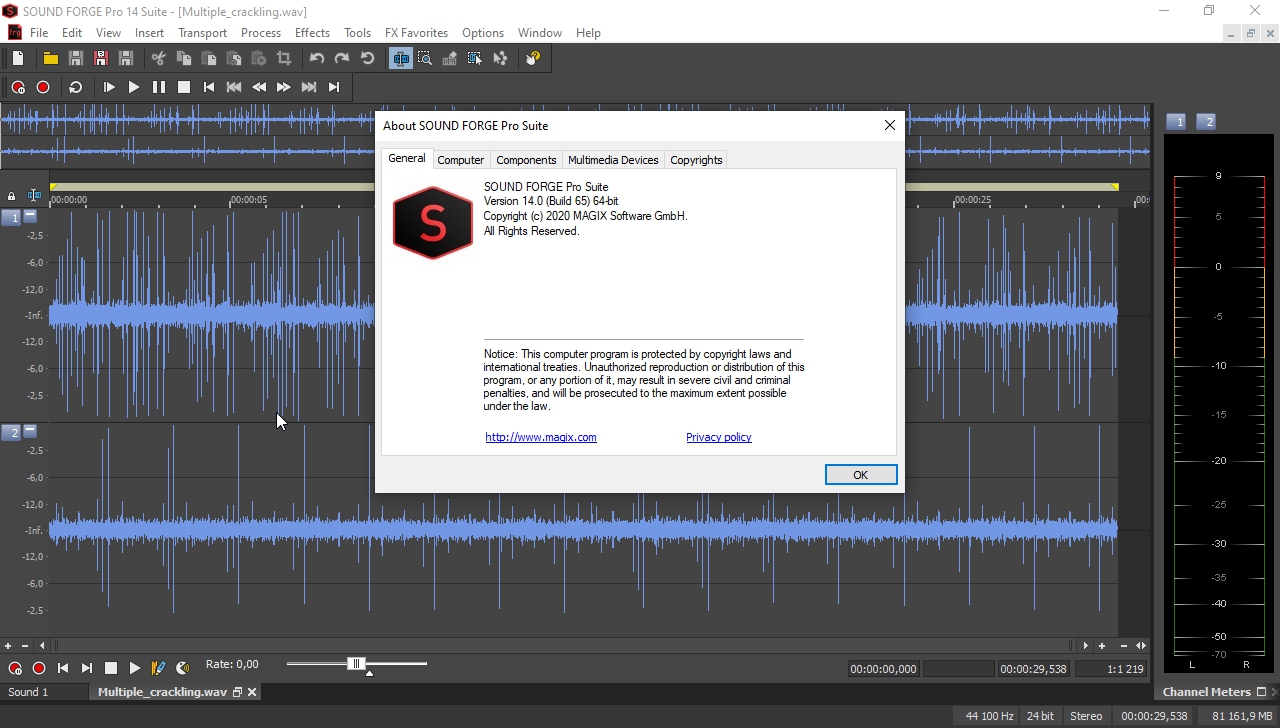Create a new file with the New icon
Viewport: 1280px width, 728px height.
click(18, 58)
